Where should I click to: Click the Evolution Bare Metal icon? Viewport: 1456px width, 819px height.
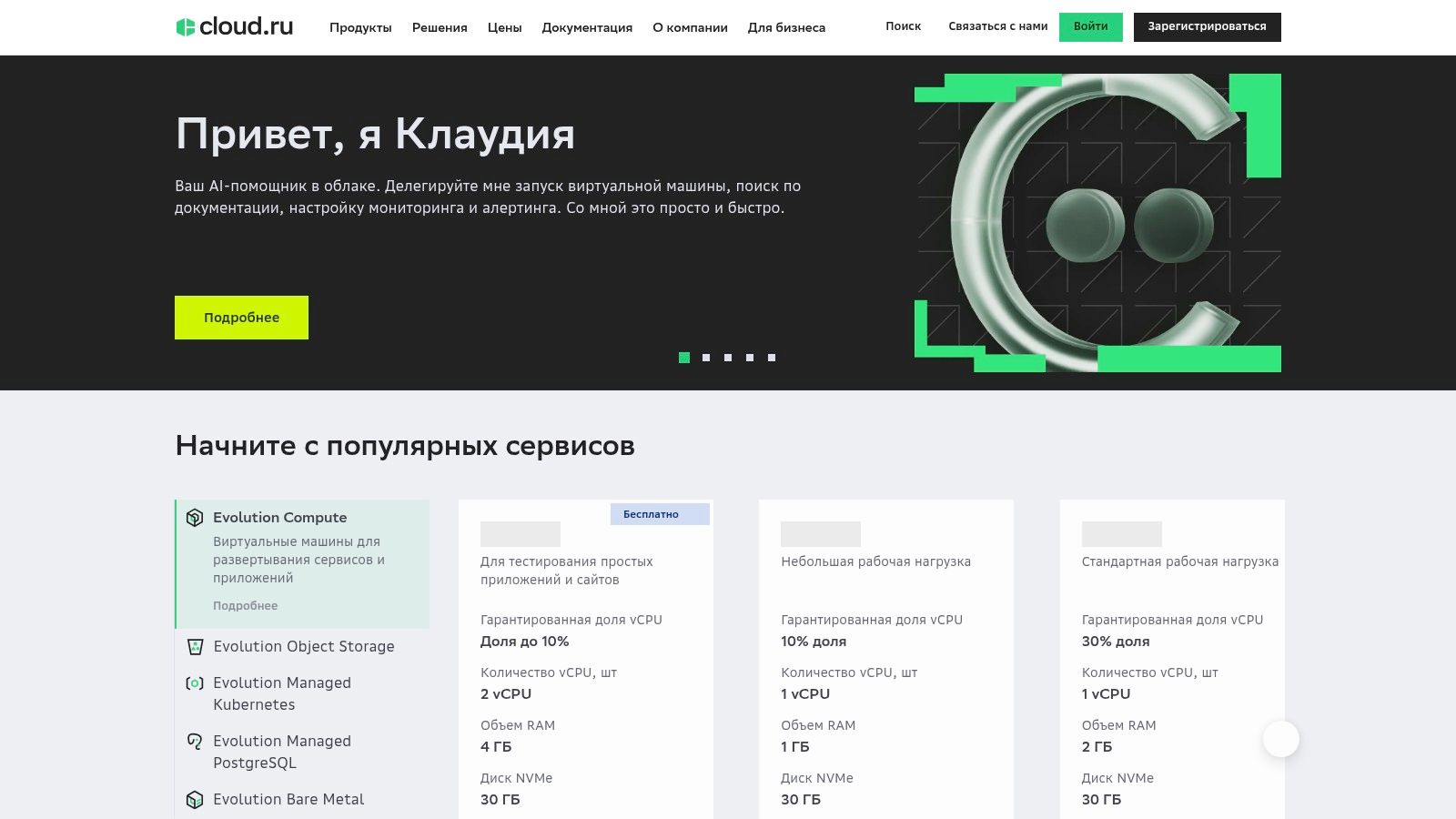pos(195,800)
